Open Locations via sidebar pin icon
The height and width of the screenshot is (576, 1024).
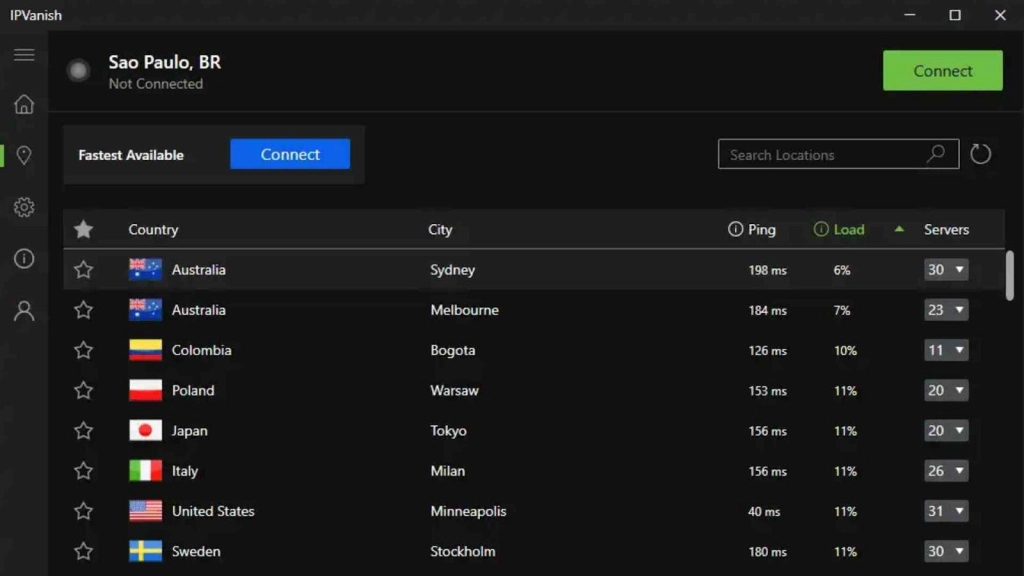(24, 155)
